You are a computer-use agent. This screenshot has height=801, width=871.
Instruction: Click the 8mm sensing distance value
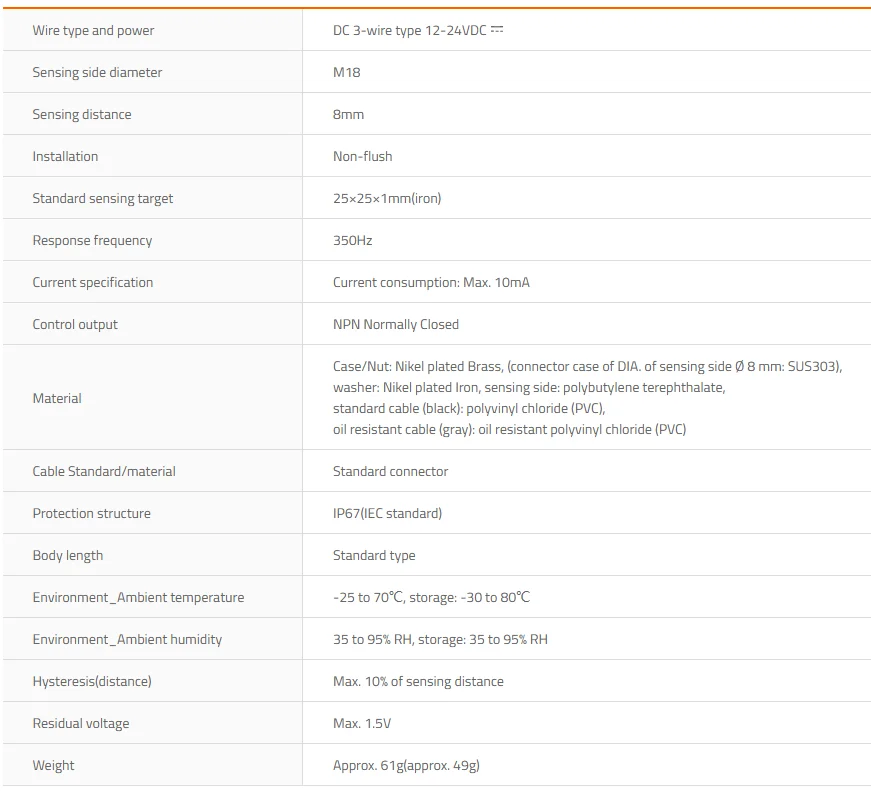[348, 115]
